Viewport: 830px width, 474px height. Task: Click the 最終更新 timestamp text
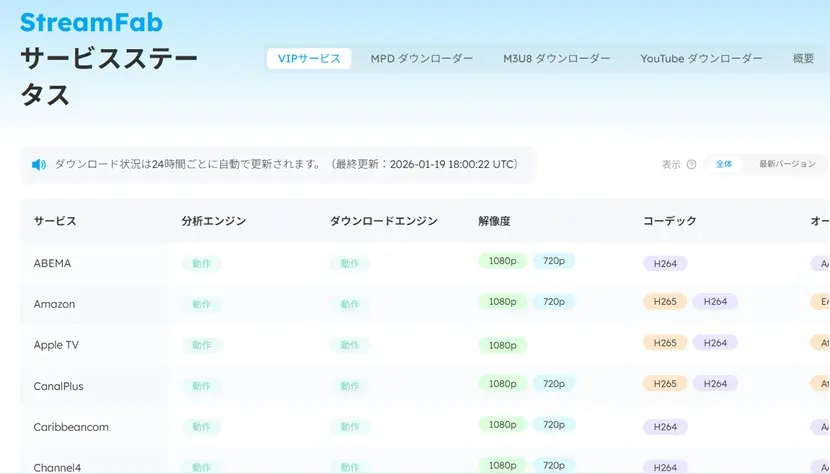coord(424,164)
